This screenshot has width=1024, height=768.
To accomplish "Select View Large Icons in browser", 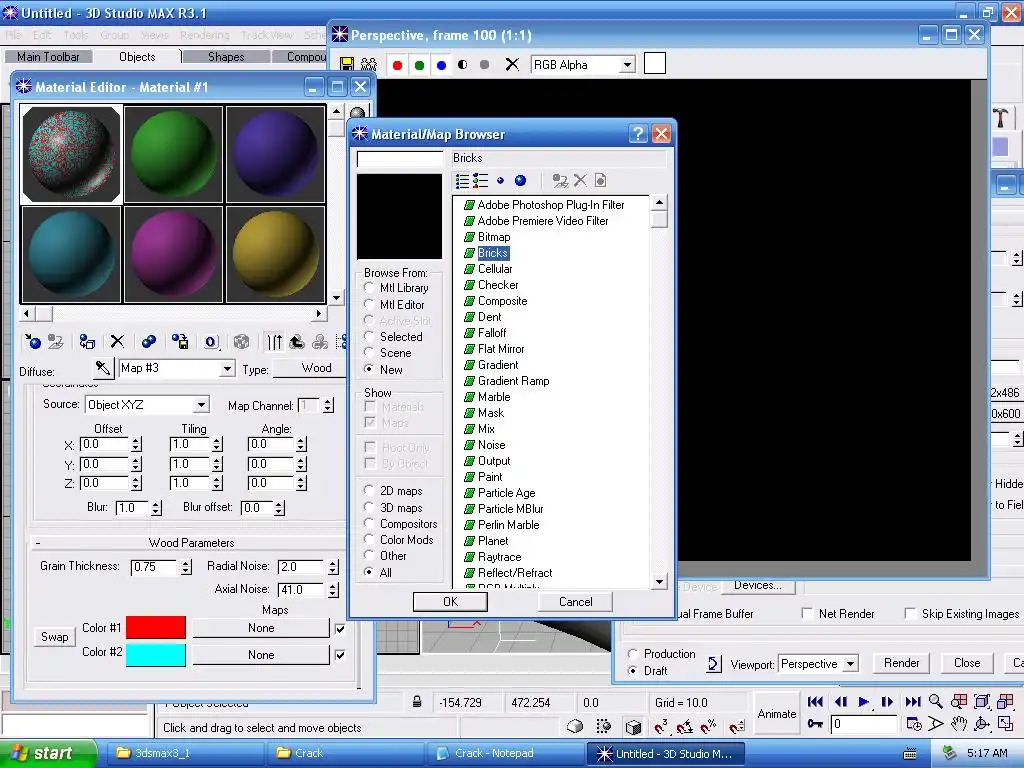I will click(x=520, y=181).
